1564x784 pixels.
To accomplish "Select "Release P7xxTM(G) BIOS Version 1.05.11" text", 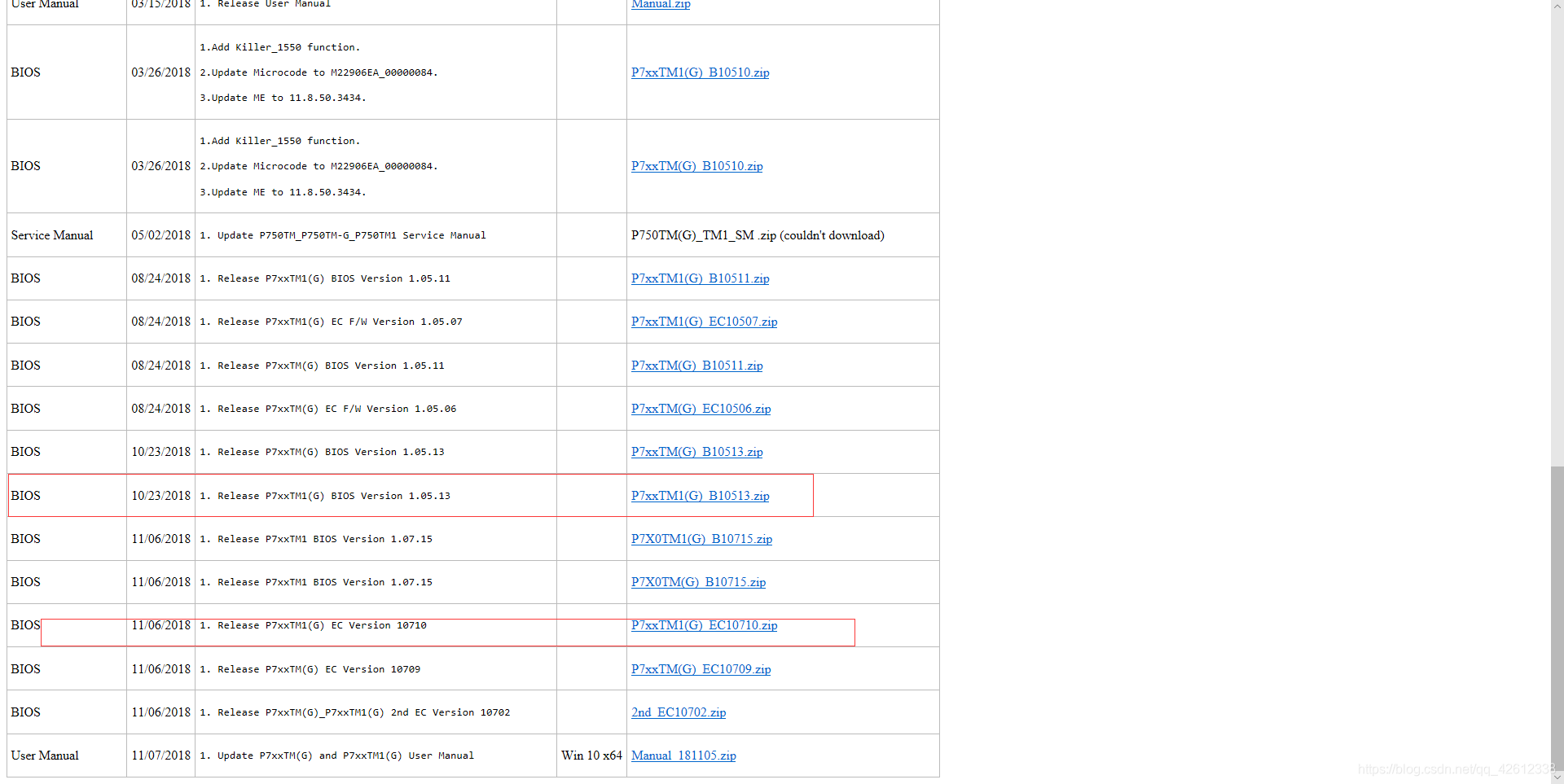I will 331,366.
